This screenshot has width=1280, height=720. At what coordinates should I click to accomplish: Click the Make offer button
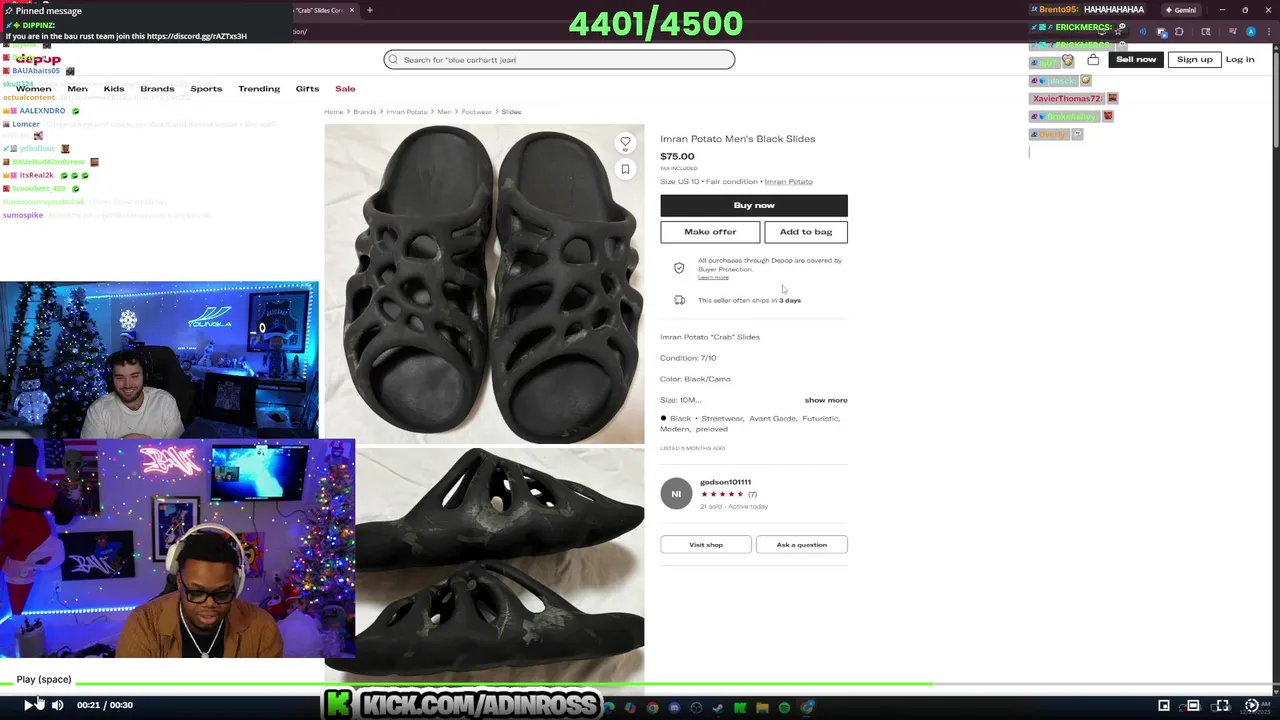710,232
